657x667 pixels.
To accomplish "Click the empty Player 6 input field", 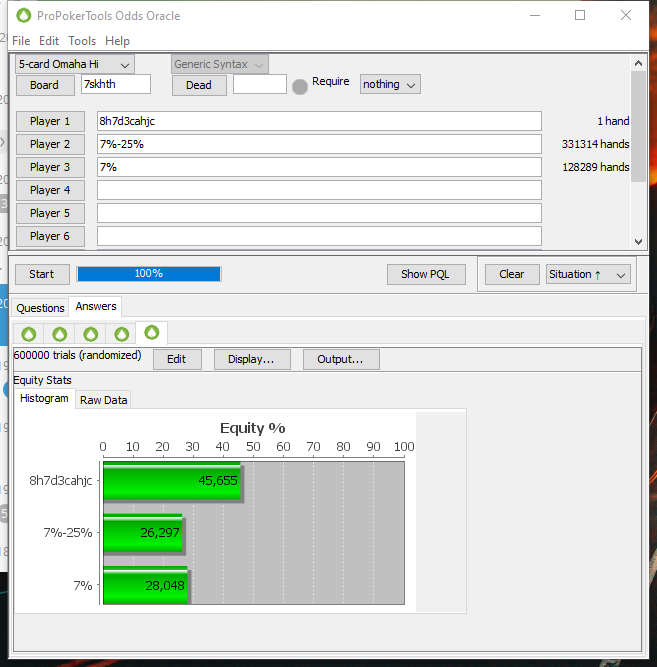I will tap(319, 236).
